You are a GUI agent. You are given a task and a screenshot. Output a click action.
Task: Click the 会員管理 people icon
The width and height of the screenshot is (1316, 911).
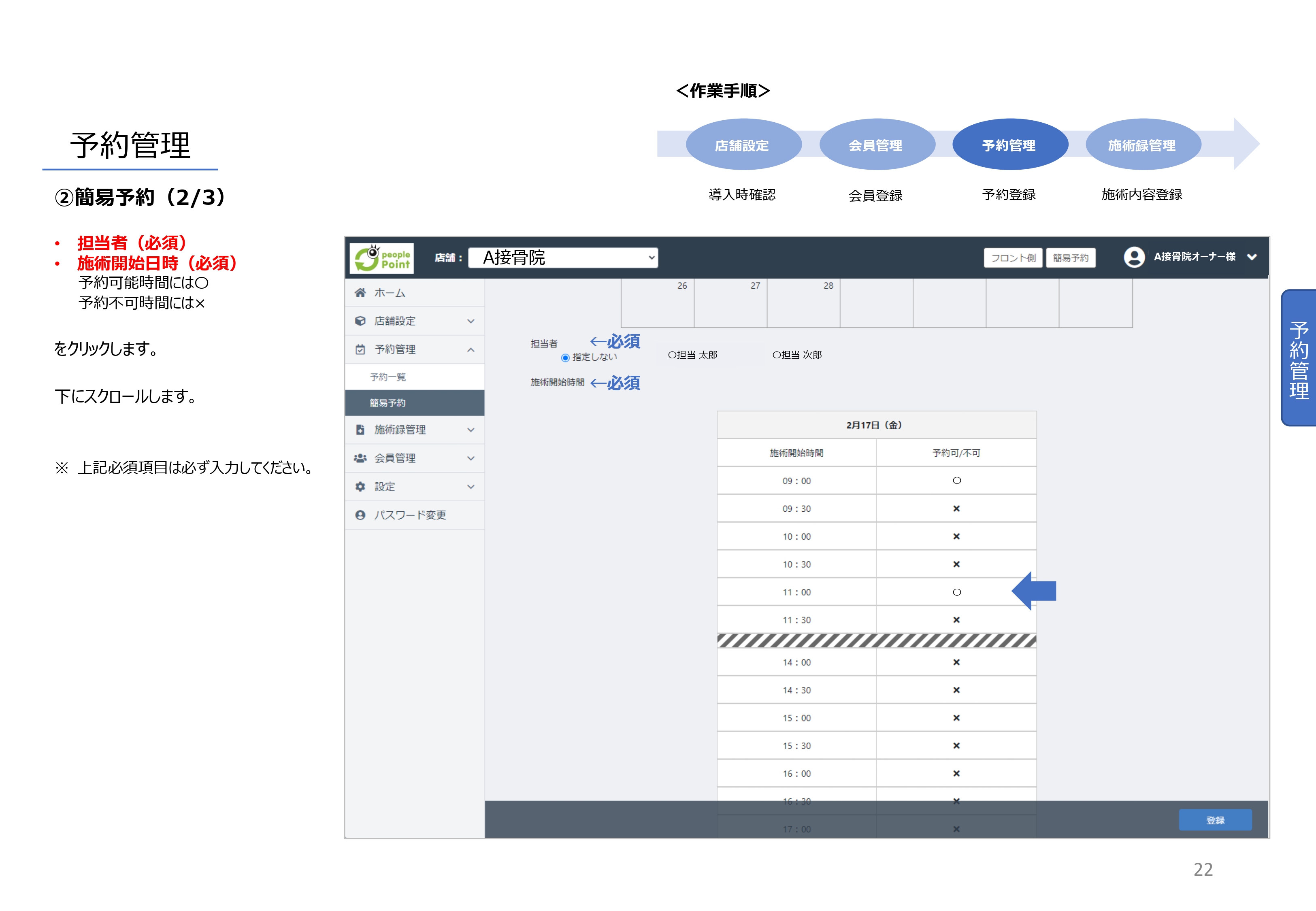tap(360, 458)
